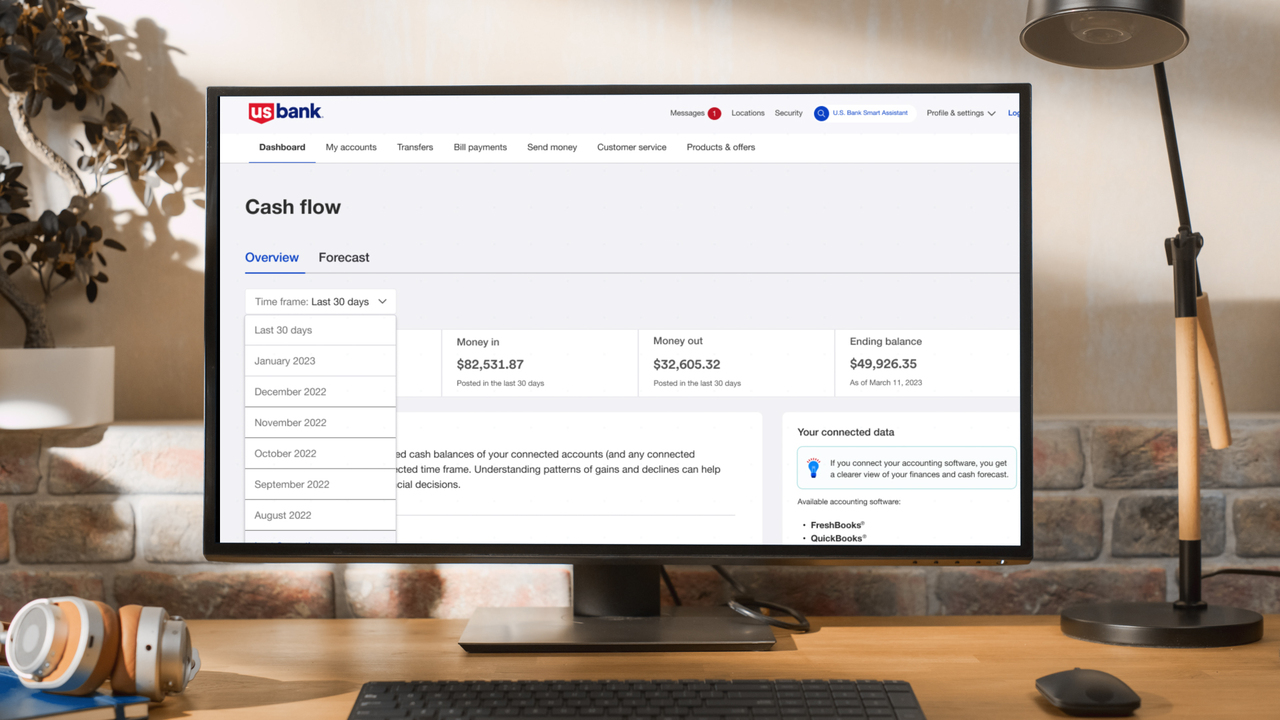Choose November 2022 time frame
Image resolution: width=1280 pixels, height=720 pixels.
tap(320, 423)
